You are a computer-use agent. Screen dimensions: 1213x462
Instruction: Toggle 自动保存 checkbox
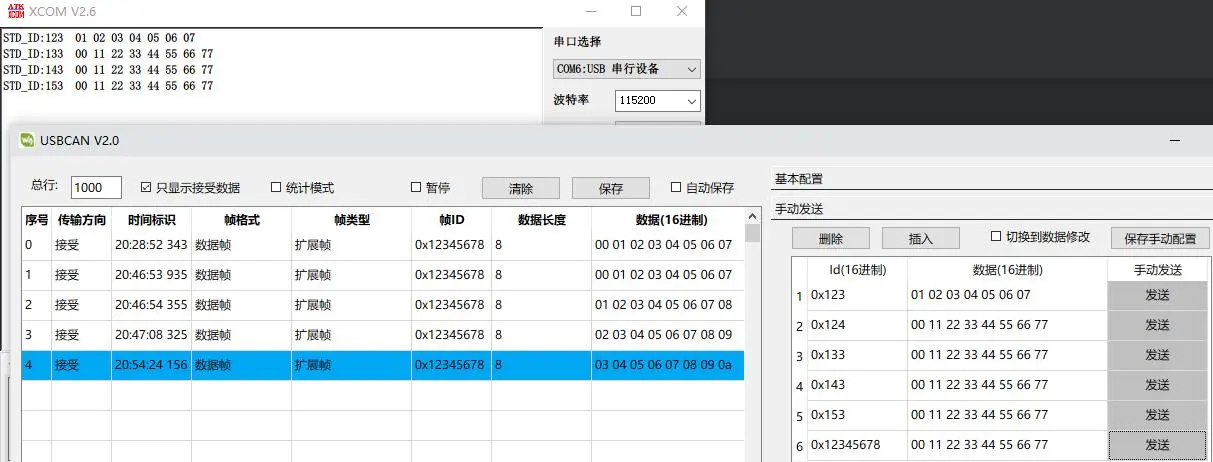[676, 187]
